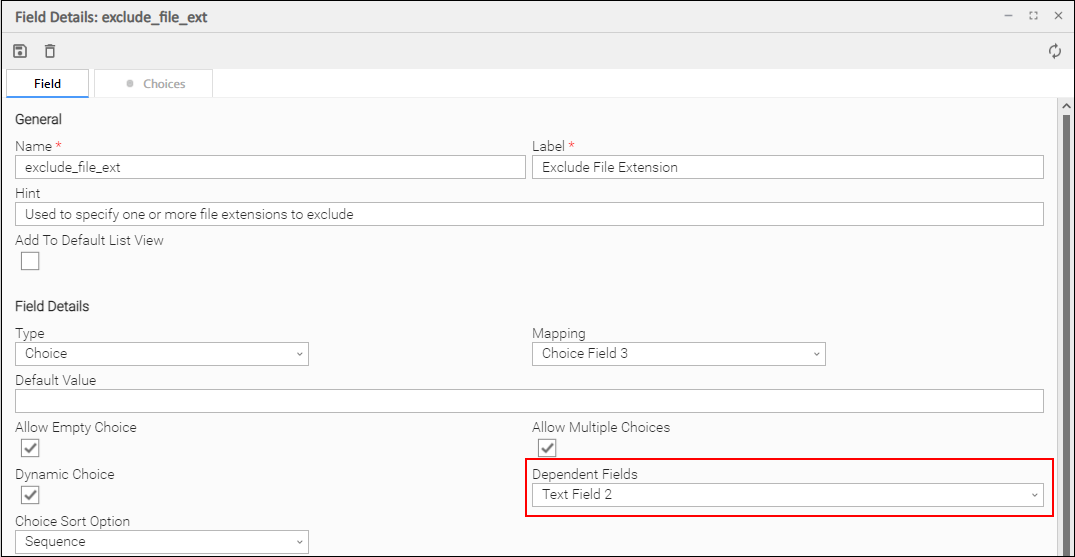
Task: Click the Delete trash icon
Action: coord(50,51)
